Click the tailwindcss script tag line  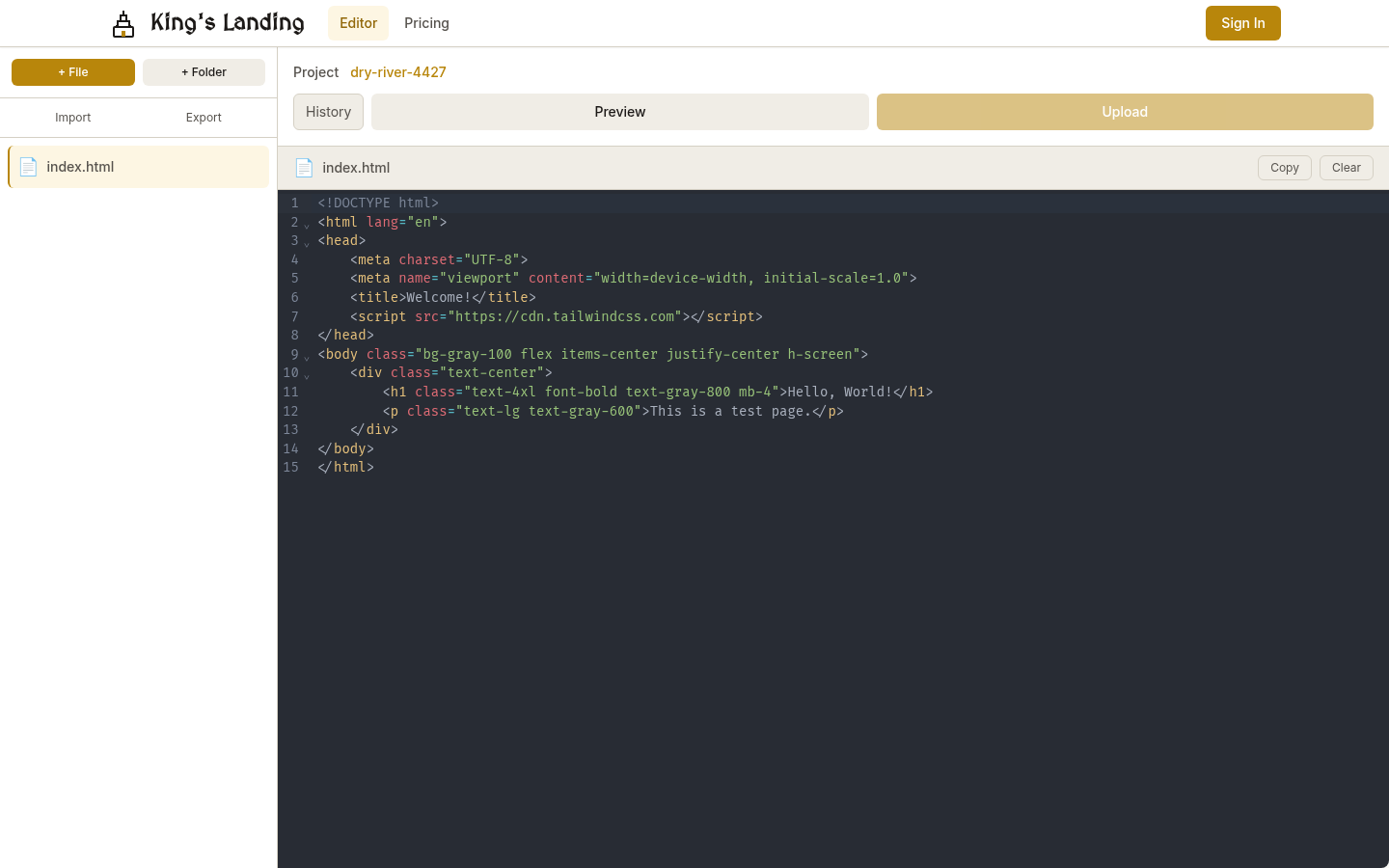pyautogui.click(x=557, y=316)
